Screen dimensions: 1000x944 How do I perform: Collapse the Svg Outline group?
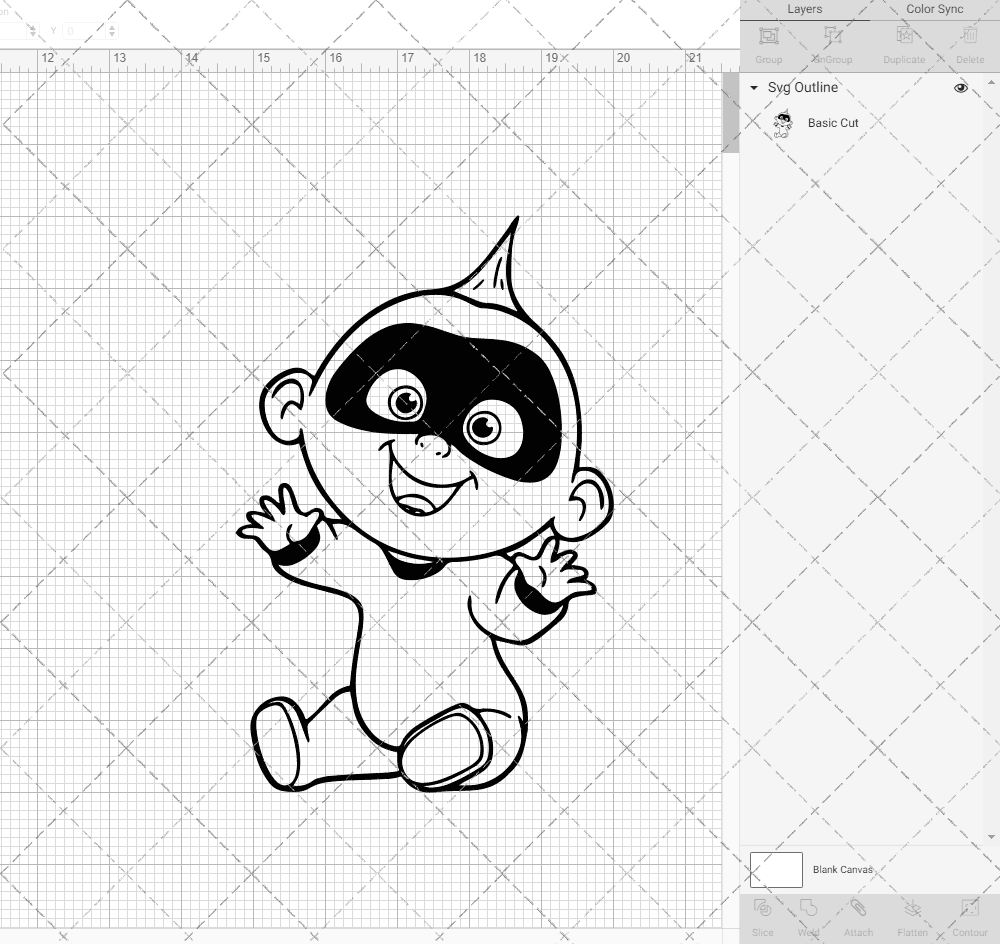pos(754,87)
